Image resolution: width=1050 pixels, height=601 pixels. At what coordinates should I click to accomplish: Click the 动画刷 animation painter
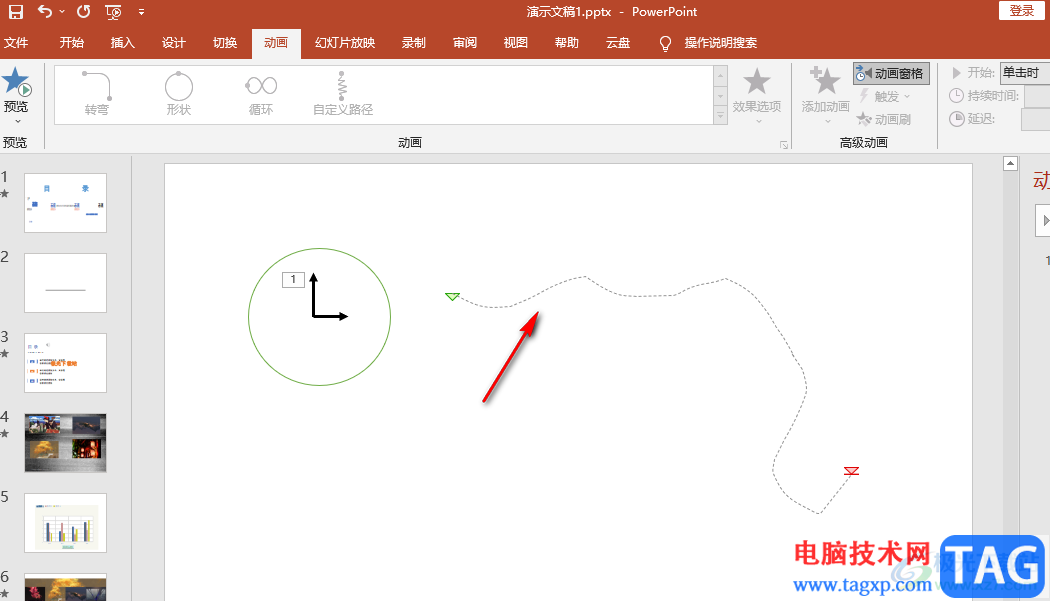pos(884,119)
